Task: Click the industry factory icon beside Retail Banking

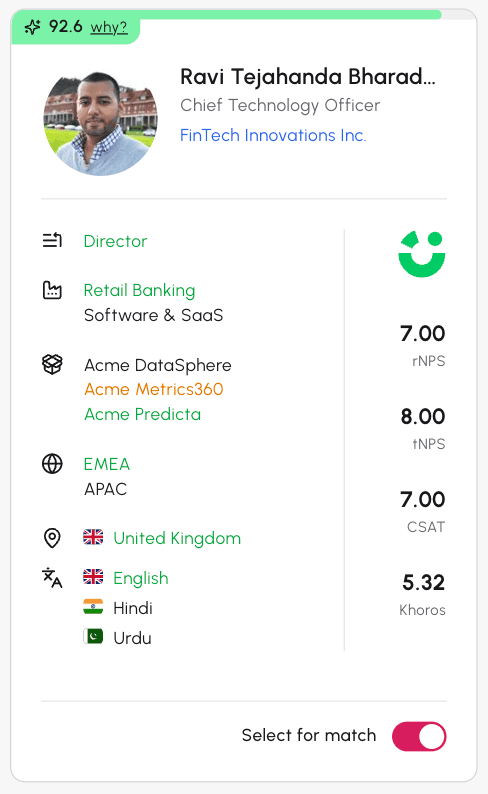Action: 52,290
